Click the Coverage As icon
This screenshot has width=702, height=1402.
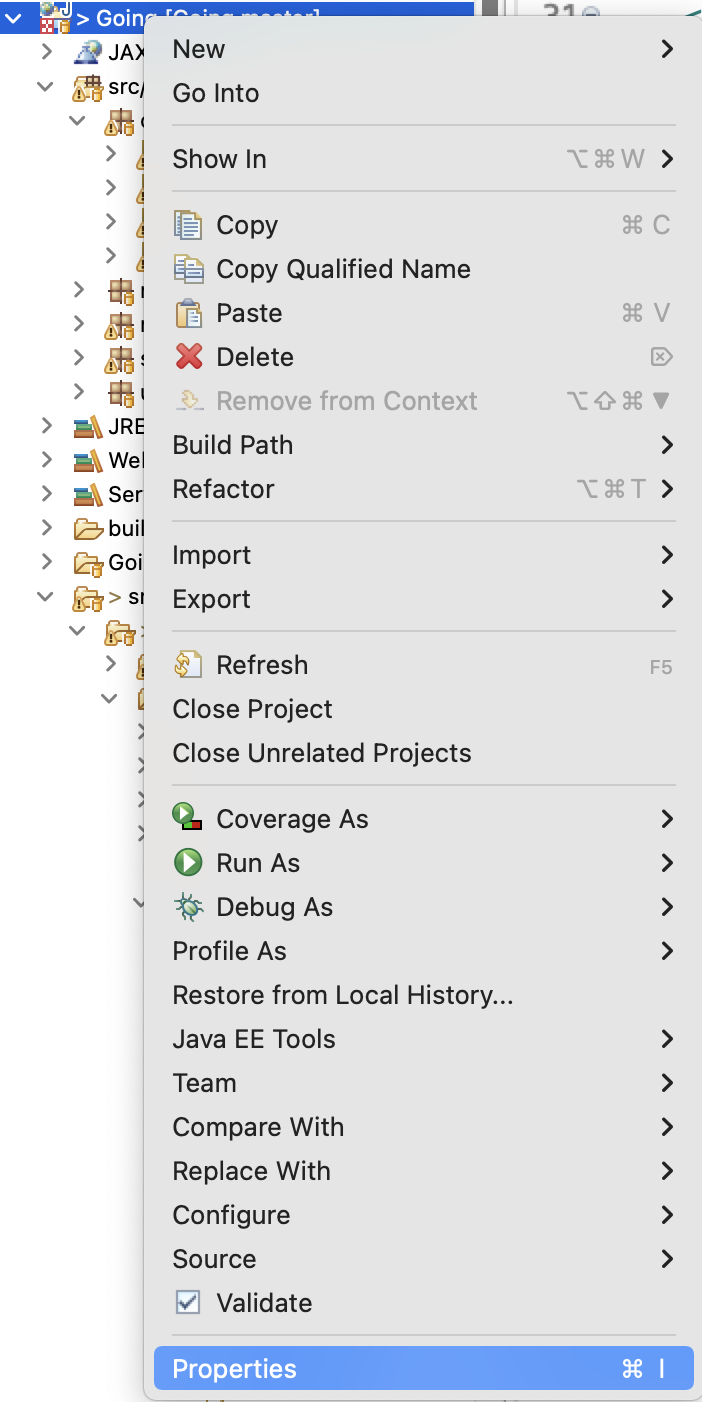188,819
